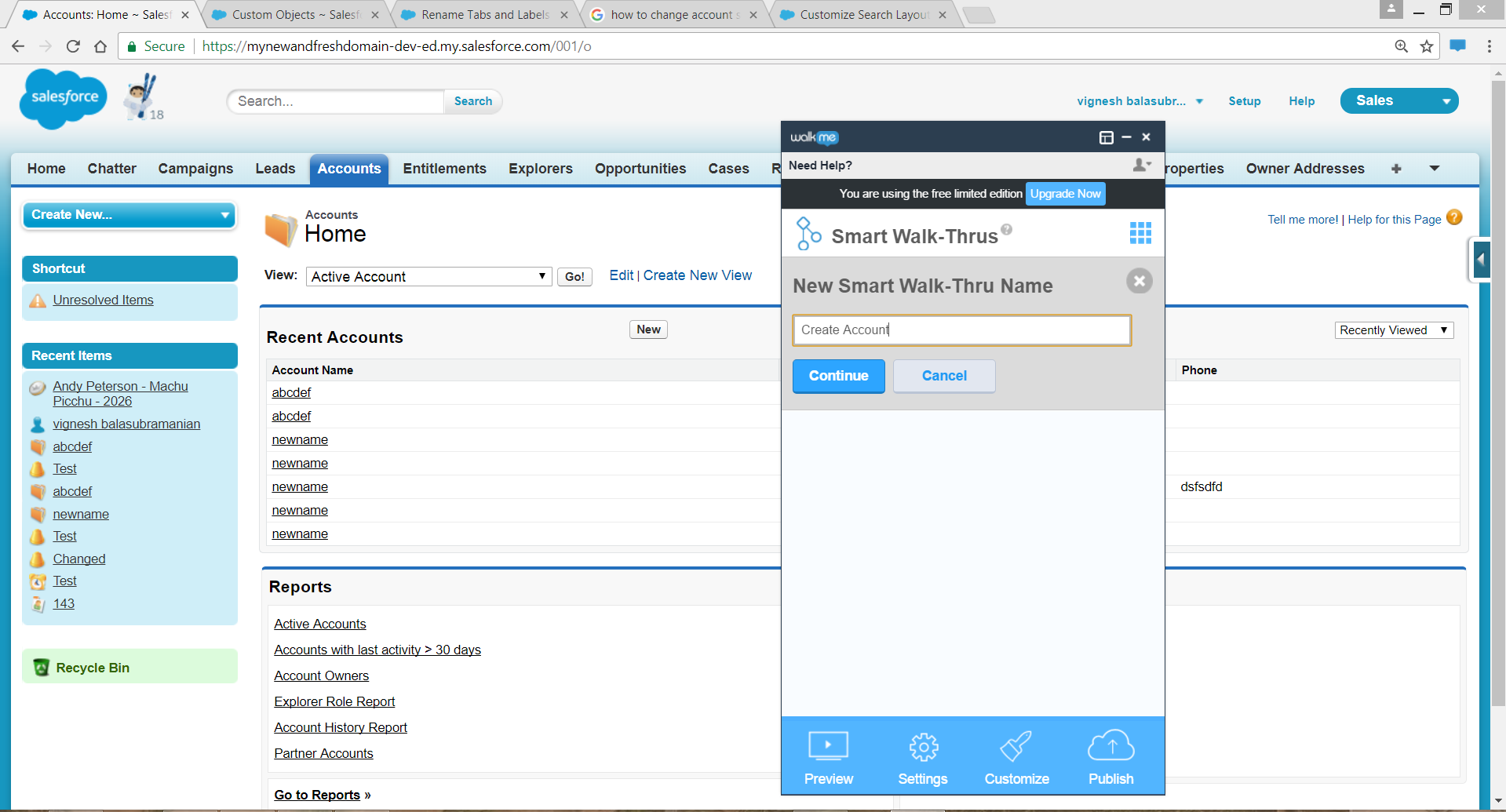The height and width of the screenshot is (812, 1506).
Task: Click Smart Walk-Thrus help question mark
Action: click(x=1007, y=229)
